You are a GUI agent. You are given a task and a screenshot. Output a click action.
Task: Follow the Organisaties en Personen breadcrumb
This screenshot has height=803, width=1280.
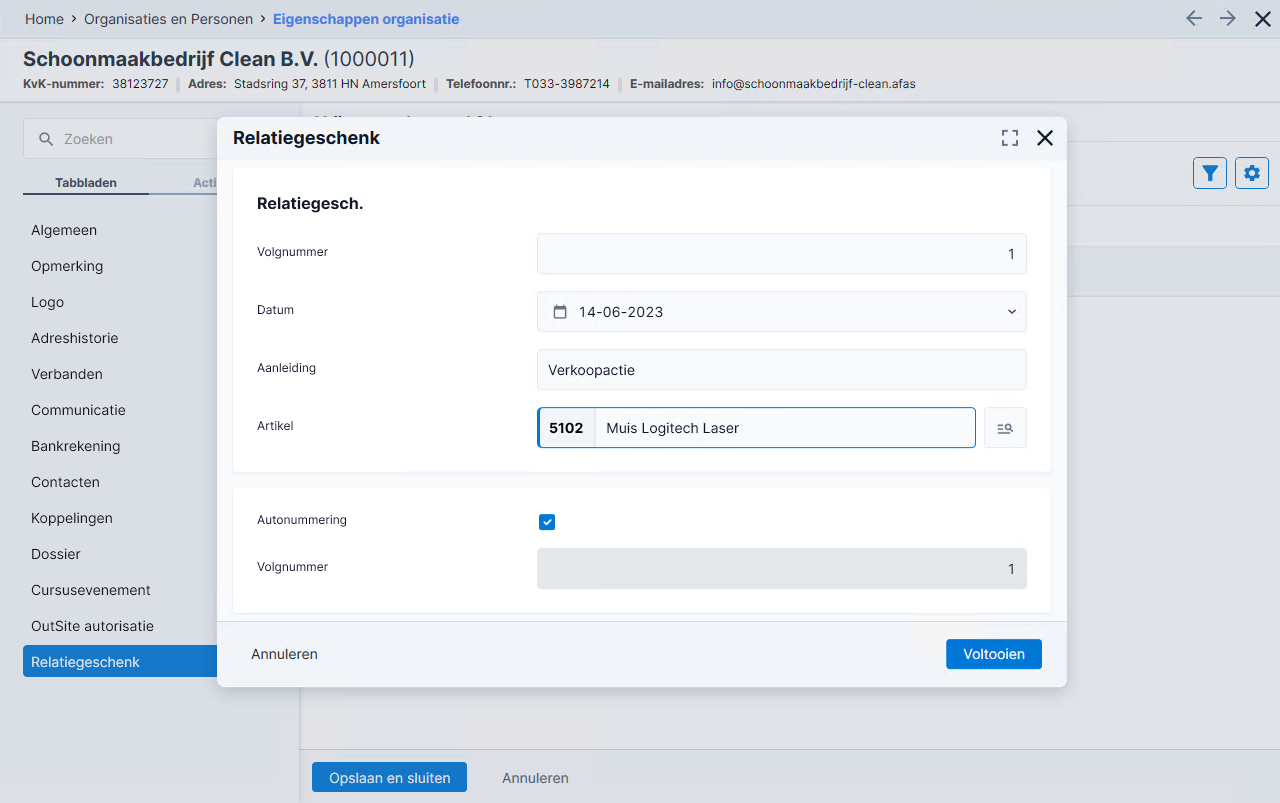pyautogui.click(x=169, y=19)
